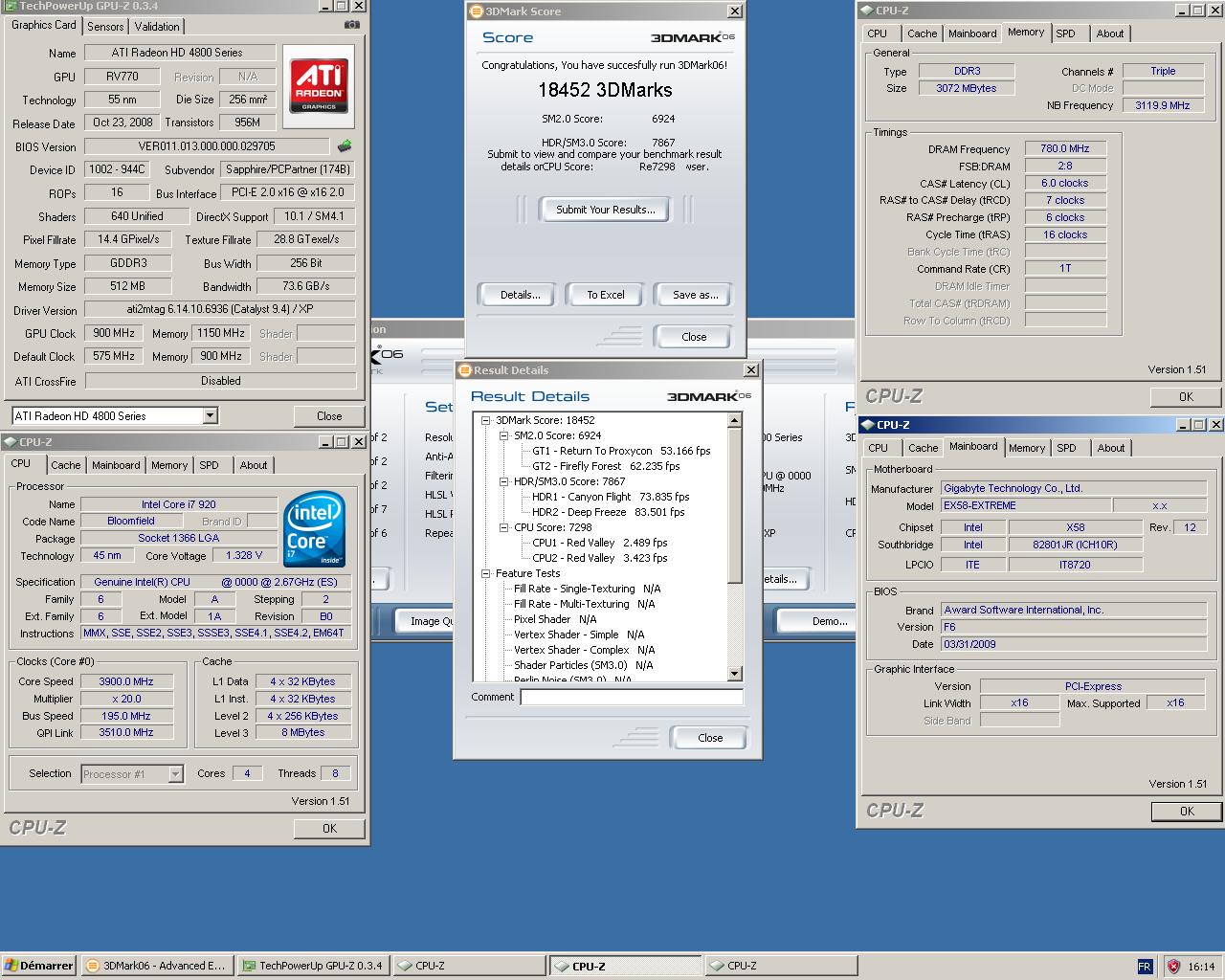The height and width of the screenshot is (980, 1225).
Task: Click the Intel Core i7 logo in CPU-Z
Action: (x=315, y=530)
